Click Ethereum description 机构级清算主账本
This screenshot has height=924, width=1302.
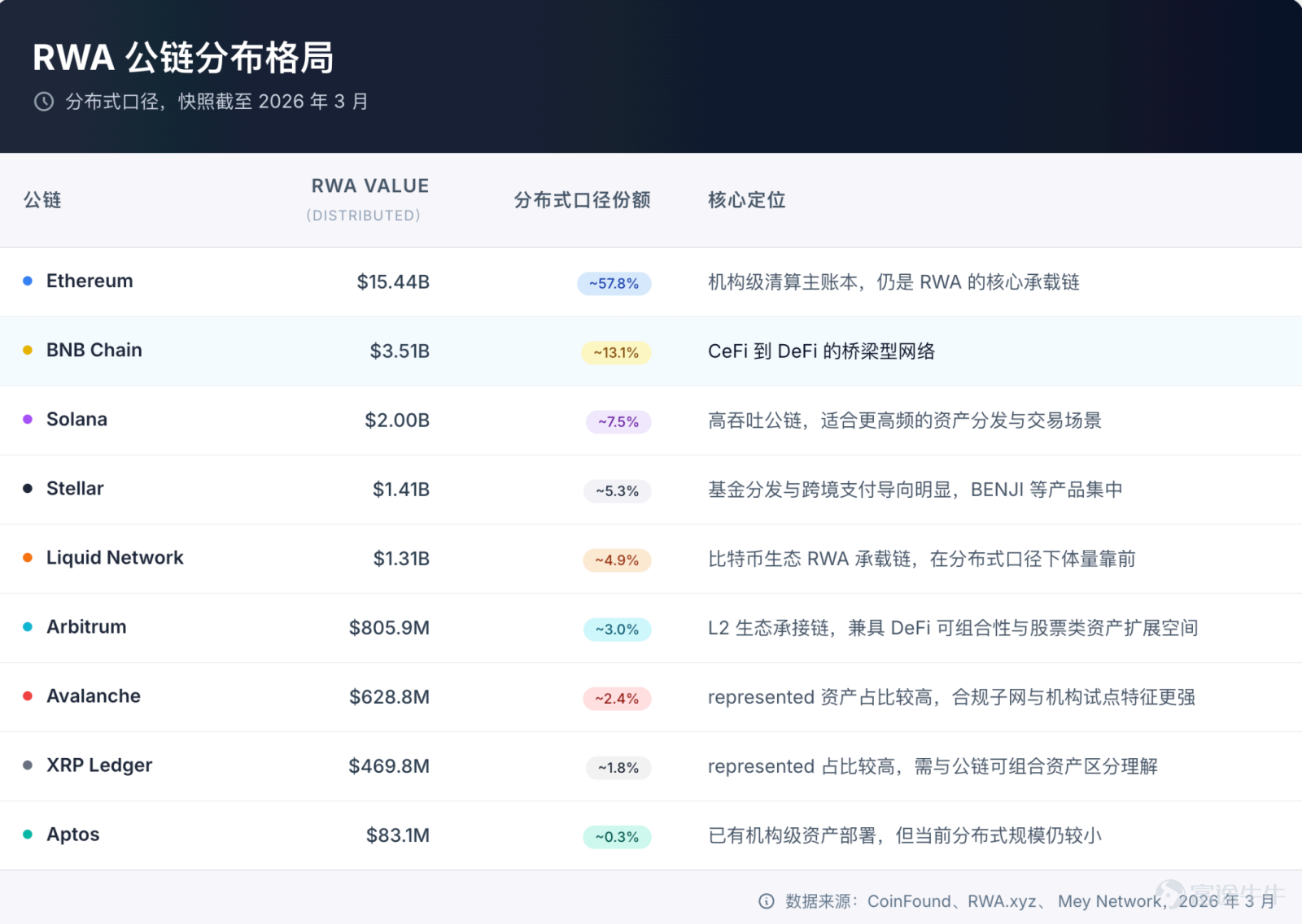893,282
